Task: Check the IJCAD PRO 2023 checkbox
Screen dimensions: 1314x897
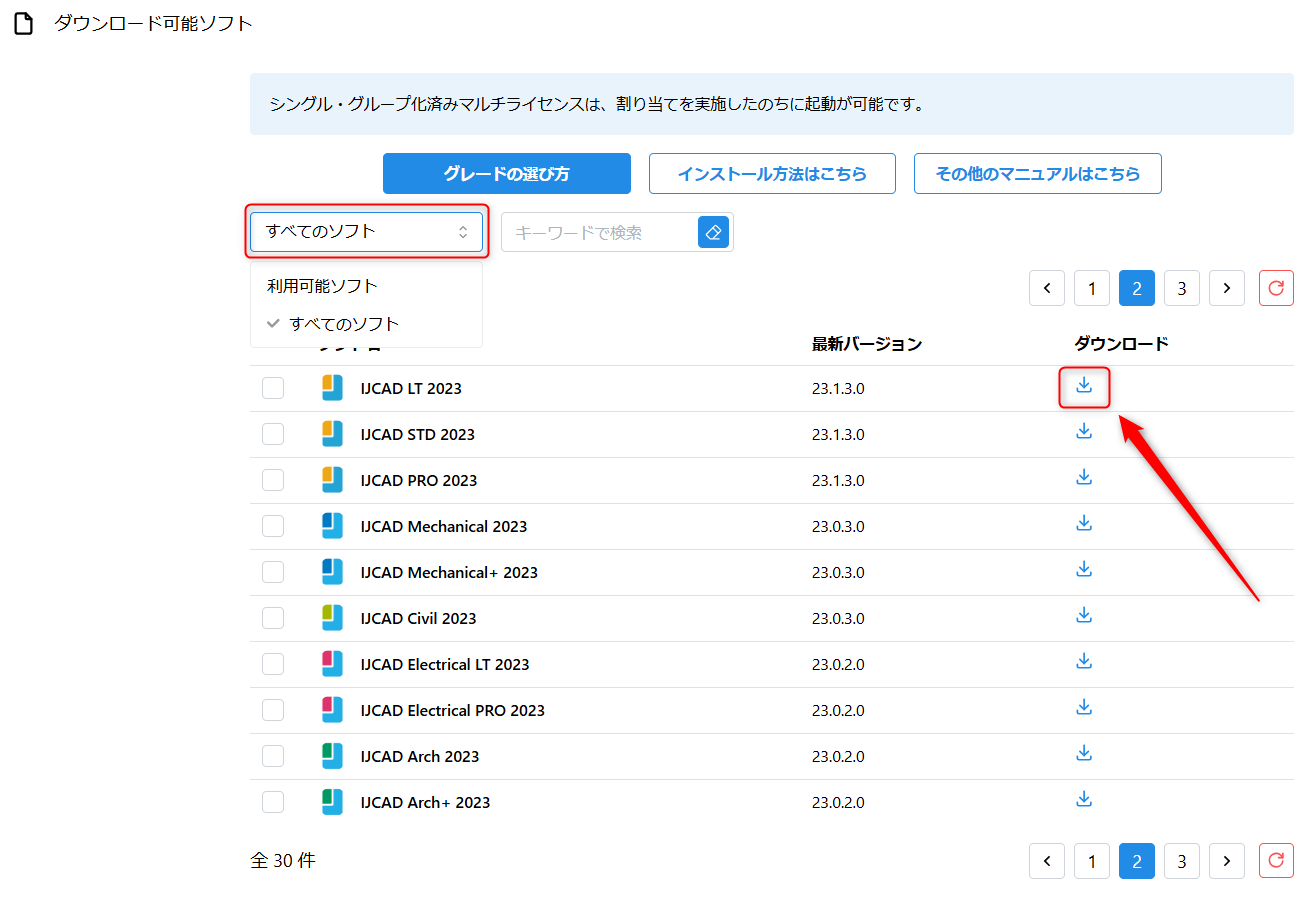Action: click(273, 480)
